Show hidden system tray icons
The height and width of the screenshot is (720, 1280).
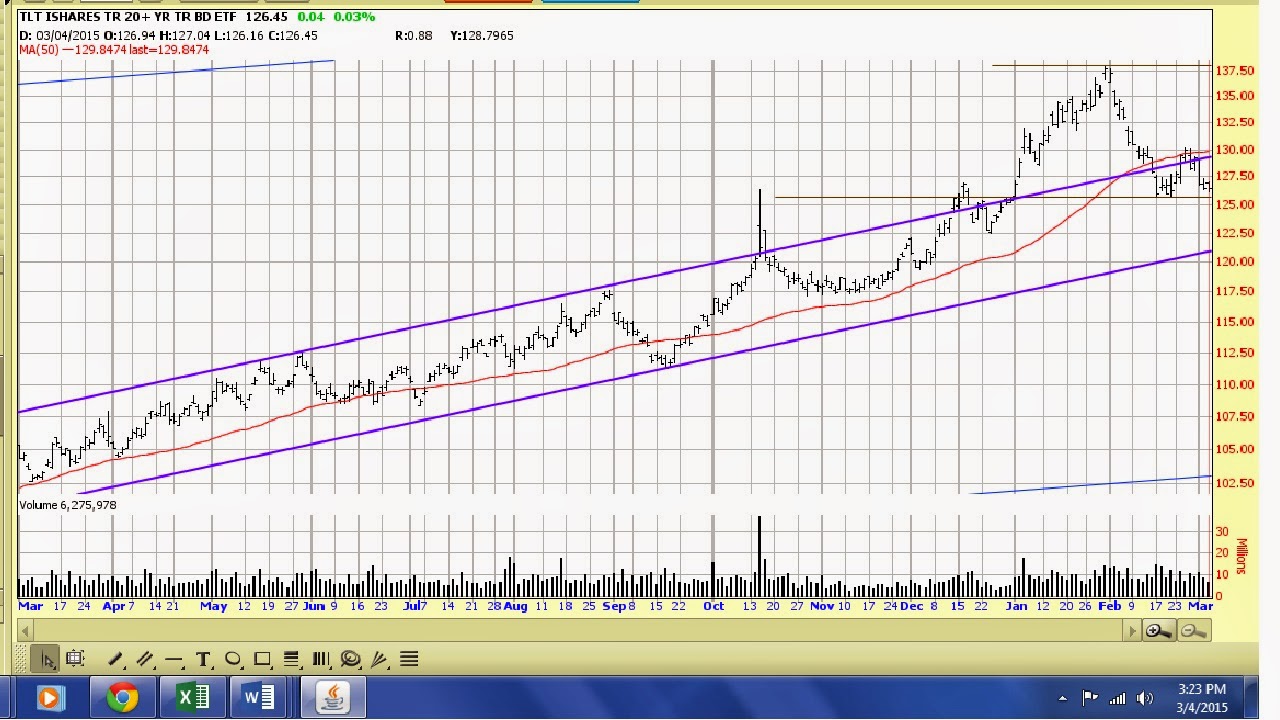tap(1063, 698)
